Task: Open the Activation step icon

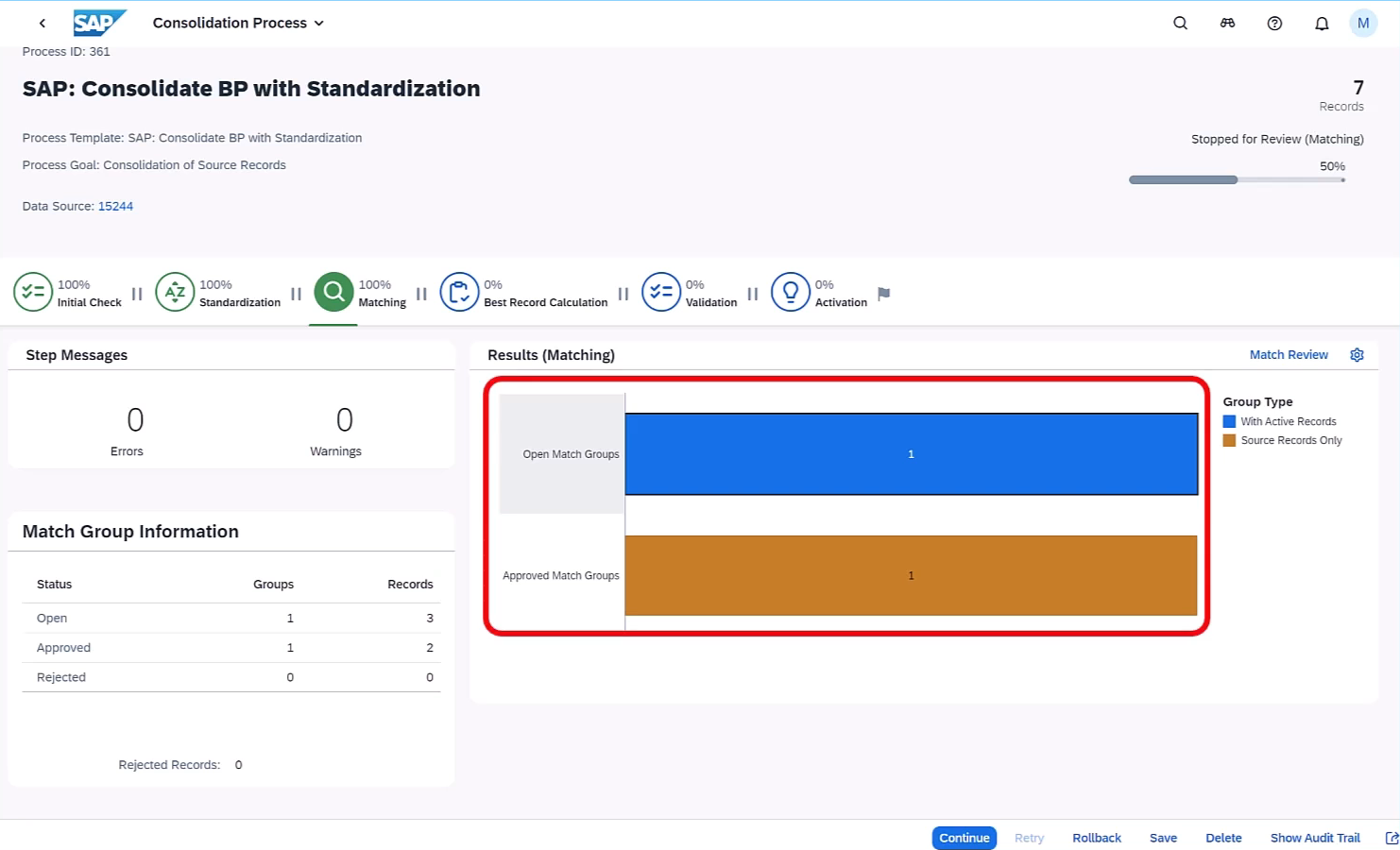Action: click(x=791, y=292)
